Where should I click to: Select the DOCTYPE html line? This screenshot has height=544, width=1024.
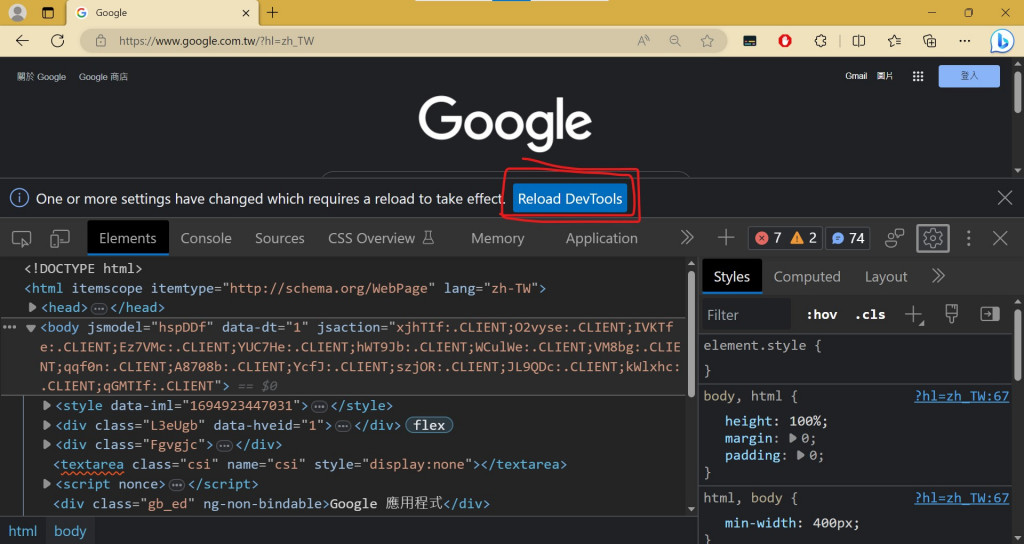tap(83, 268)
